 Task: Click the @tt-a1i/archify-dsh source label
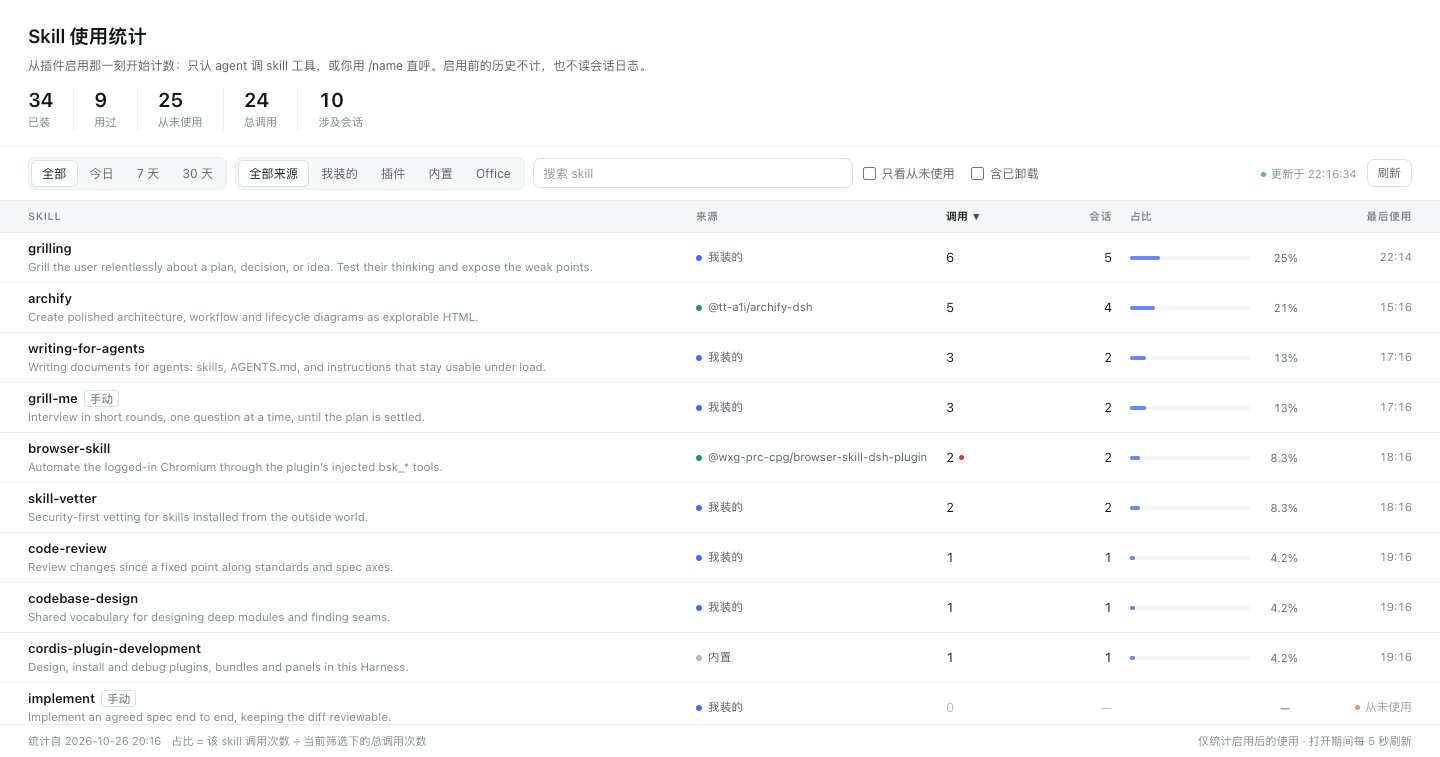tap(760, 307)
